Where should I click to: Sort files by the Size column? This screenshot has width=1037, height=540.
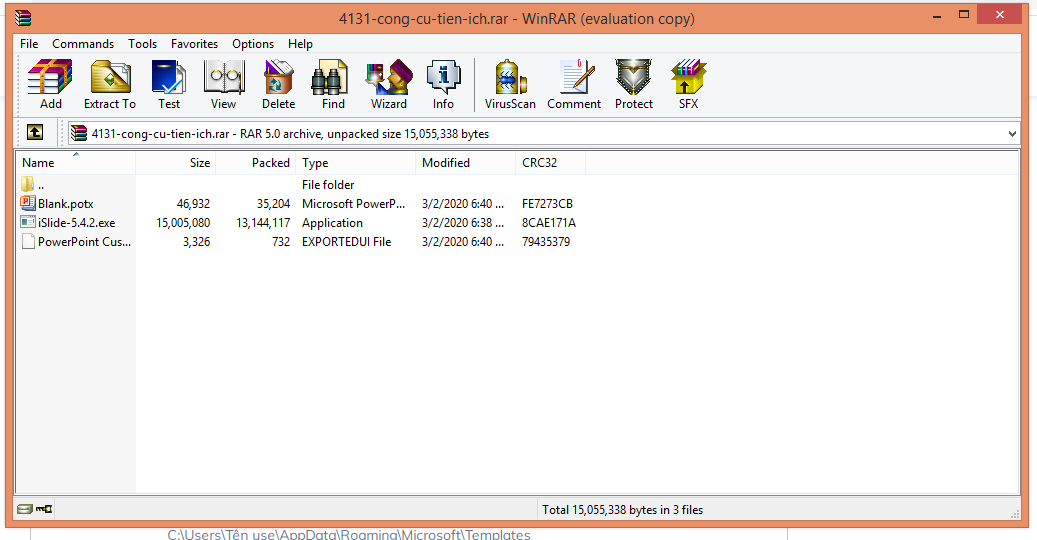point(176,163)
